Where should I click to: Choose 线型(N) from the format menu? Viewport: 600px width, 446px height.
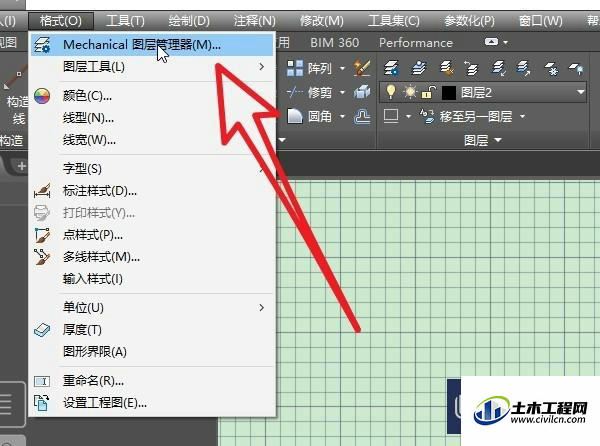[152, 118]
